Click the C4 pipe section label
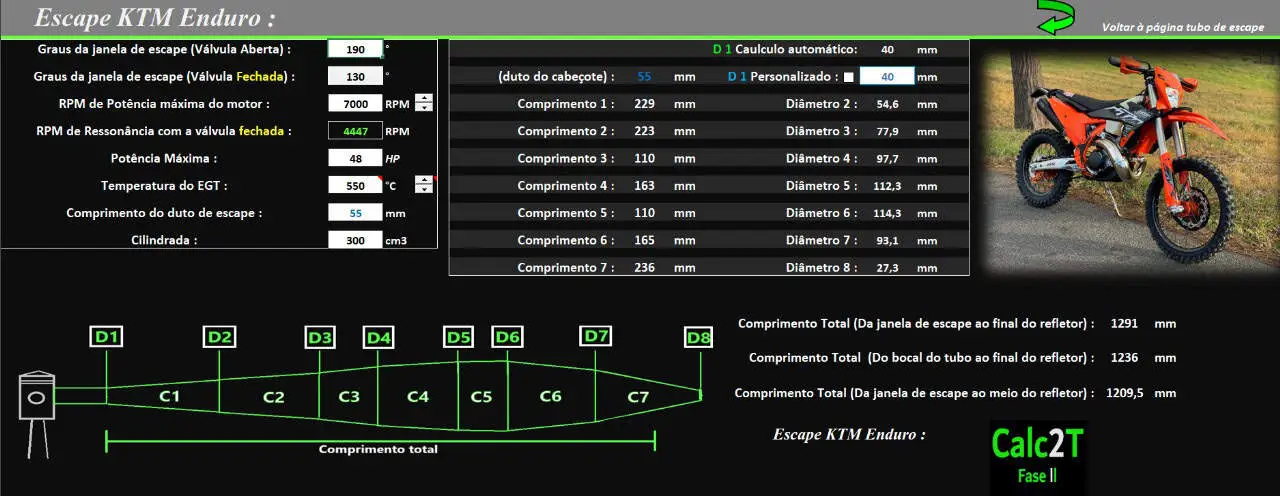Viewport: 1280px width, 496px height. point(418,397)
